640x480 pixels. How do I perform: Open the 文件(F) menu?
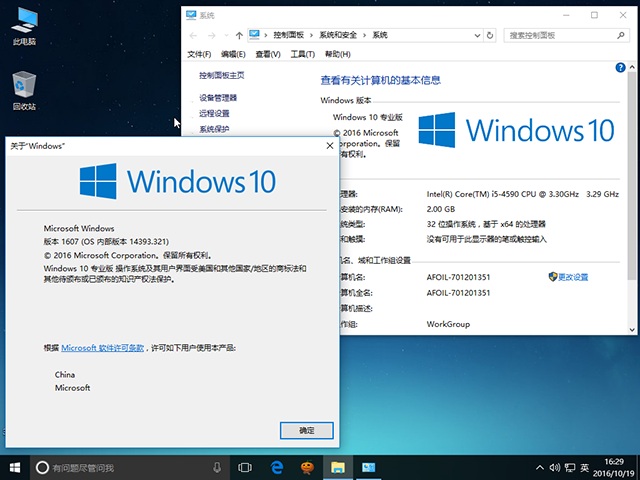pyautogui.click(x=199, y=54)
